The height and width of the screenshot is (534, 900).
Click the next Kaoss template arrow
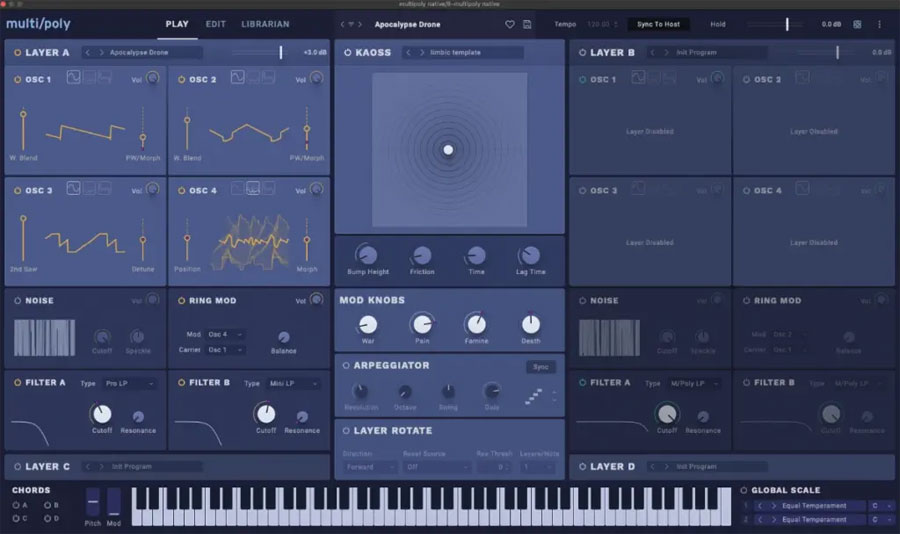pyautogui.click(x=422, y=52)
